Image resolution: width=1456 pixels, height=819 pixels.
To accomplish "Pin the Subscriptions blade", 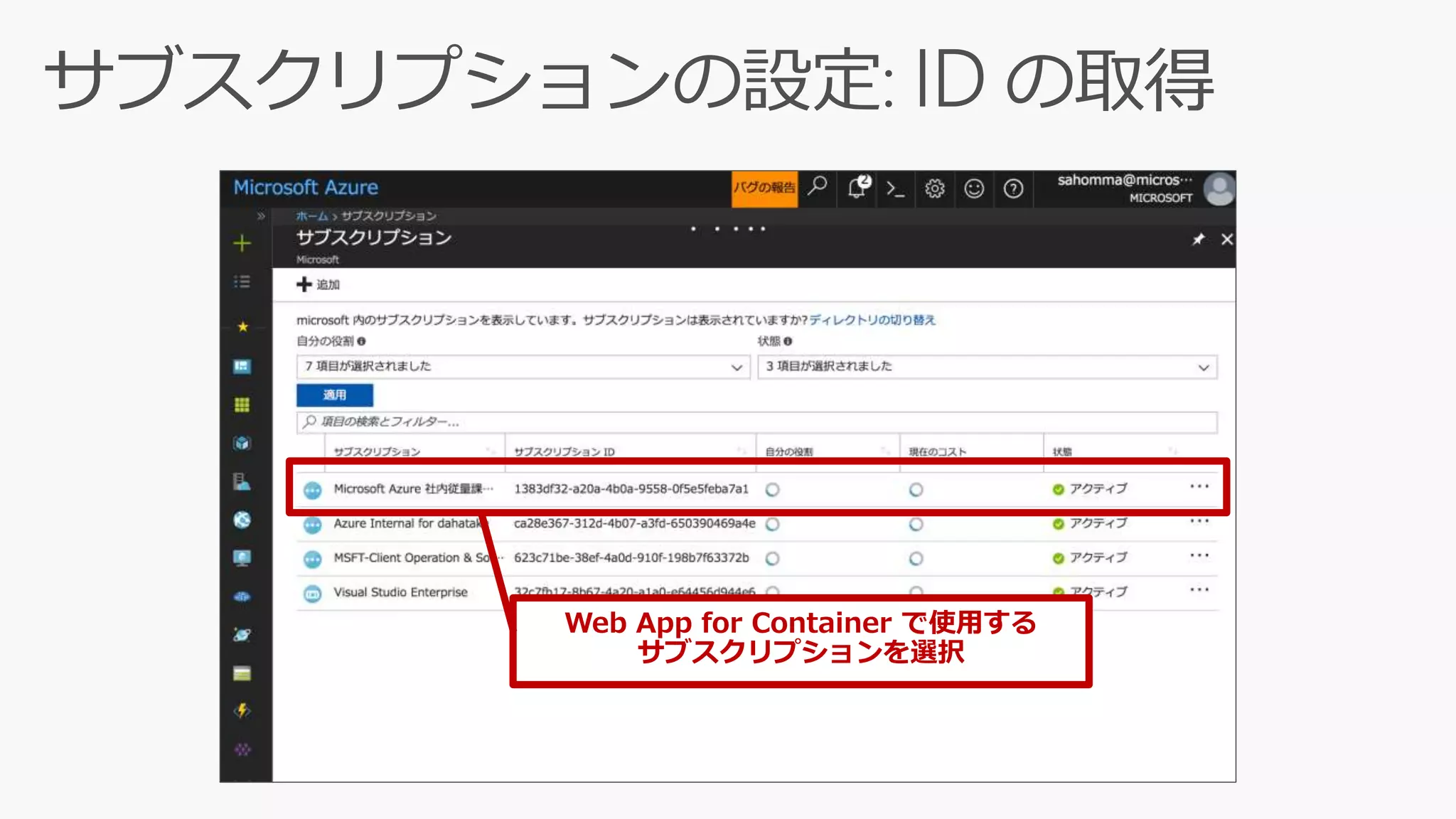I will (1199, 240).
